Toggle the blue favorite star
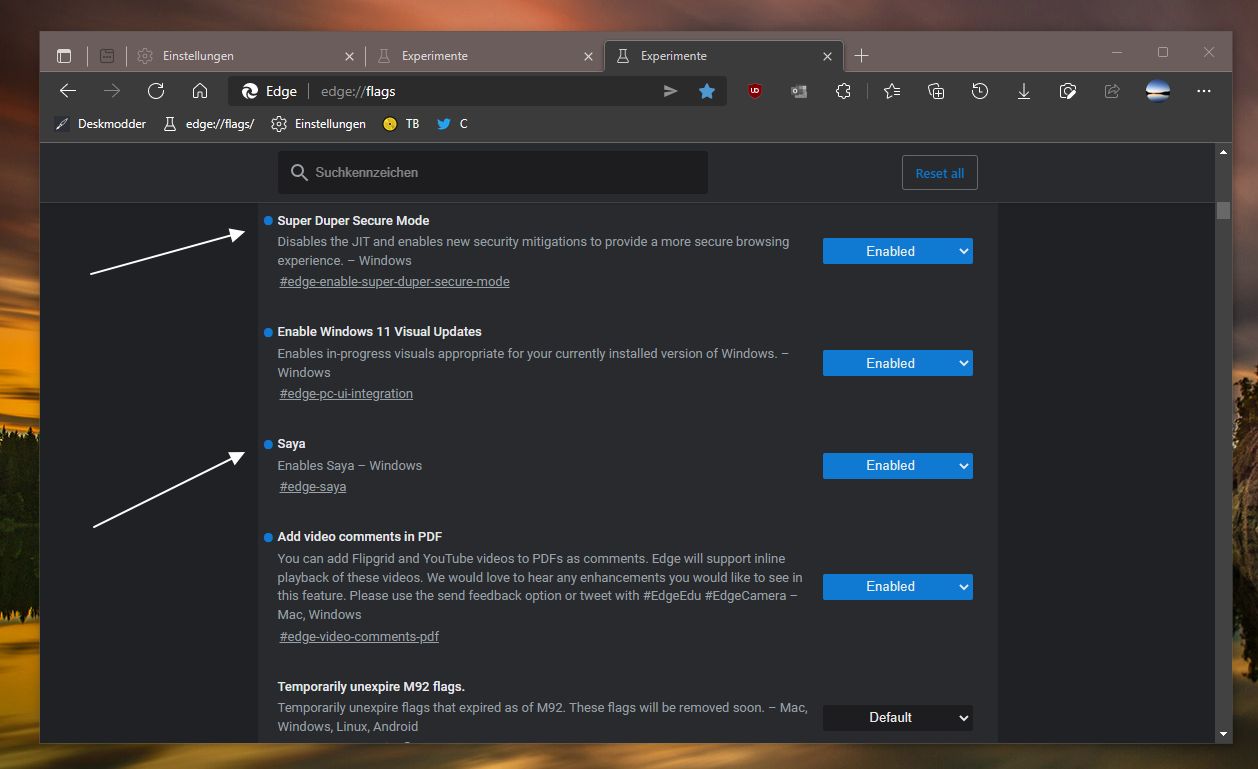 [x=707, y=91]
